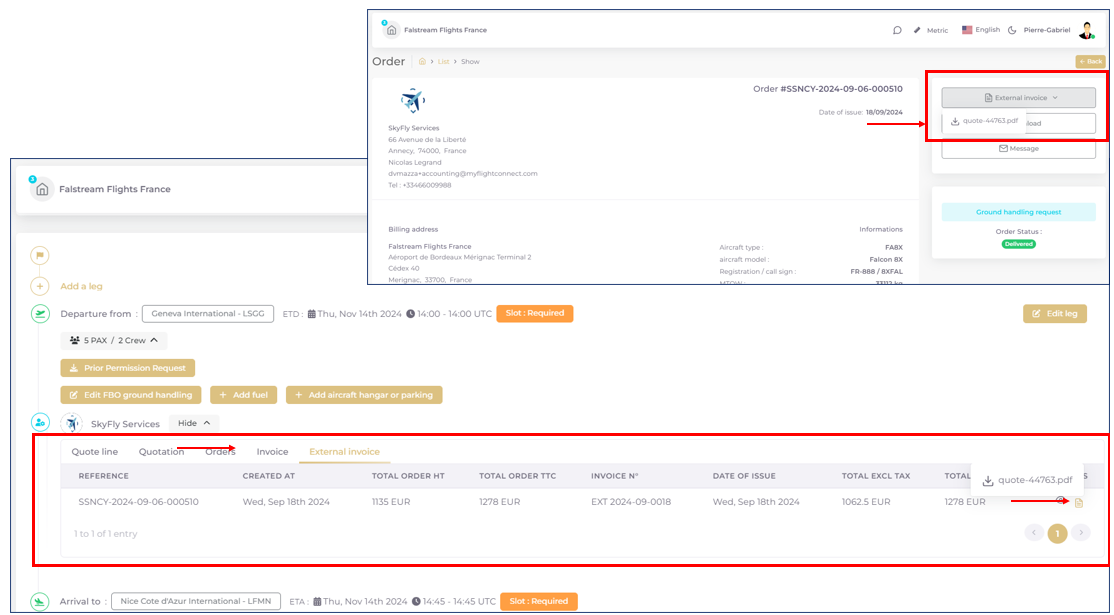
Task: Click the home icon in the Order window header
Action: point(391,31)
